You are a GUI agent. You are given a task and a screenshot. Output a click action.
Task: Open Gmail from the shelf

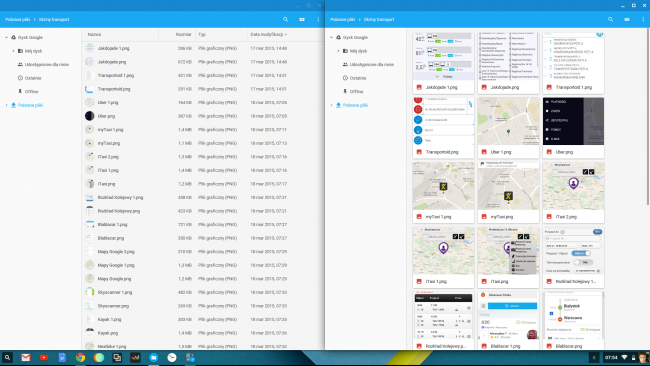(26, 357)
